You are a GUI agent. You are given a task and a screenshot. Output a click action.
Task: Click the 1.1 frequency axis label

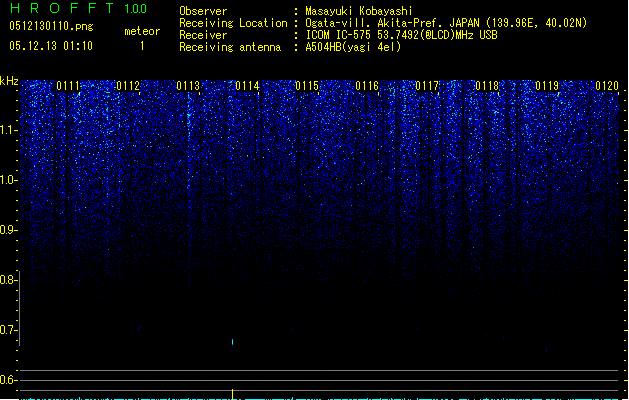click(x=8, y=130)
